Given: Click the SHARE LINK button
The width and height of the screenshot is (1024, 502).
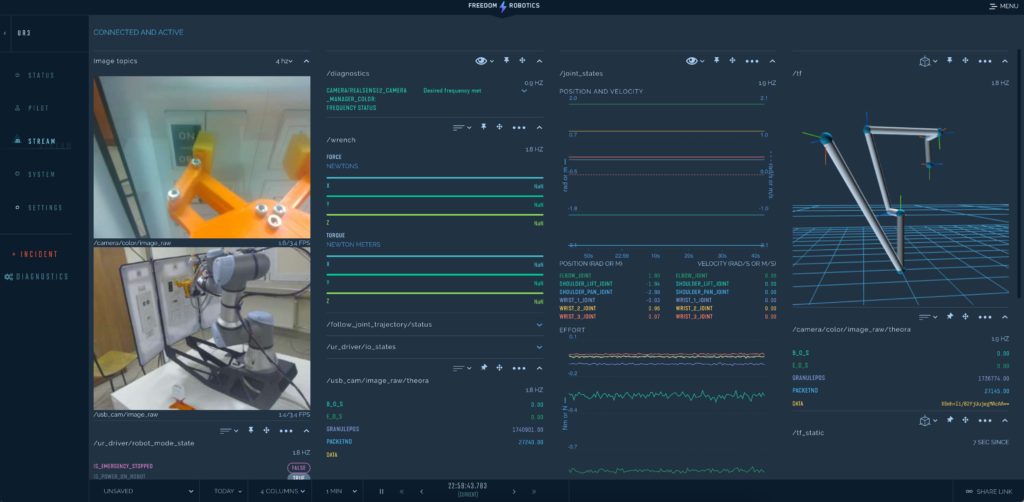Looking at the screenshot, I should (989, 491).
